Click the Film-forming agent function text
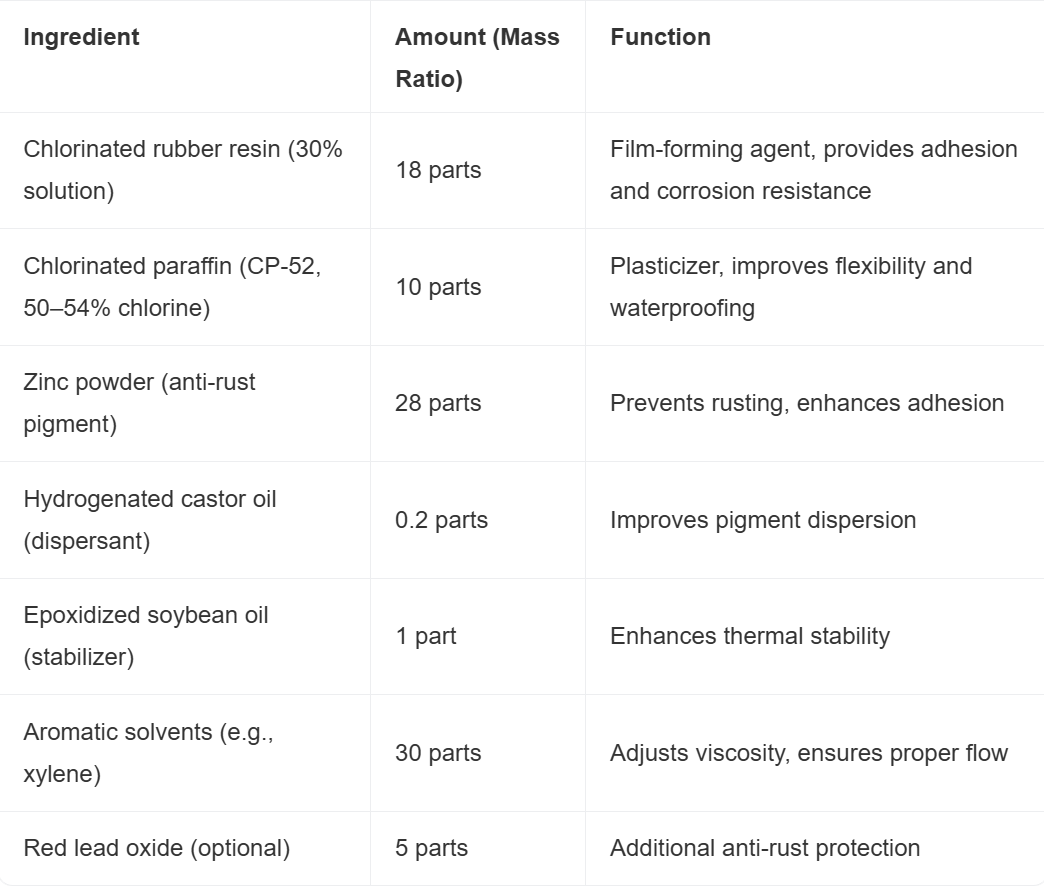1044x890 pixels. [813, 170]
